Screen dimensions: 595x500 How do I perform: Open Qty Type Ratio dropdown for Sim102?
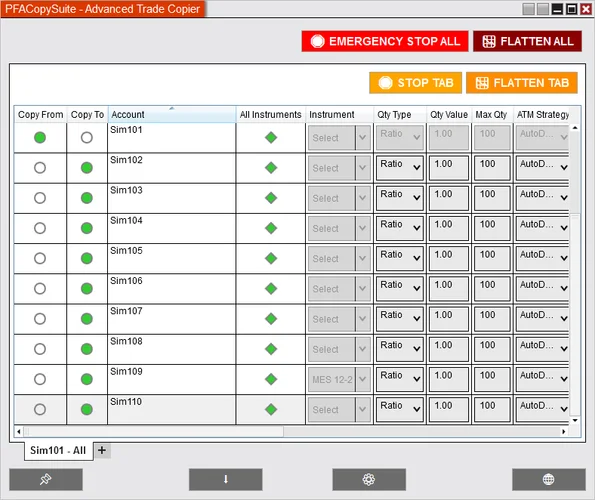pos(400,167)
